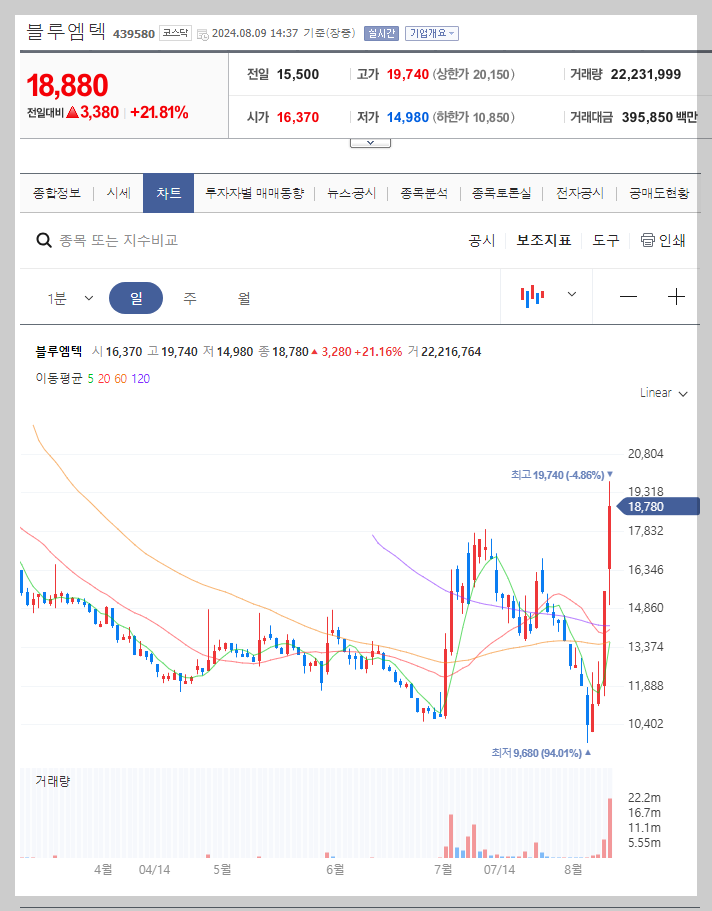This screenshot has width=712, height=911.
Task: Select the candlestick chart style icon
Action: [531, 297]
